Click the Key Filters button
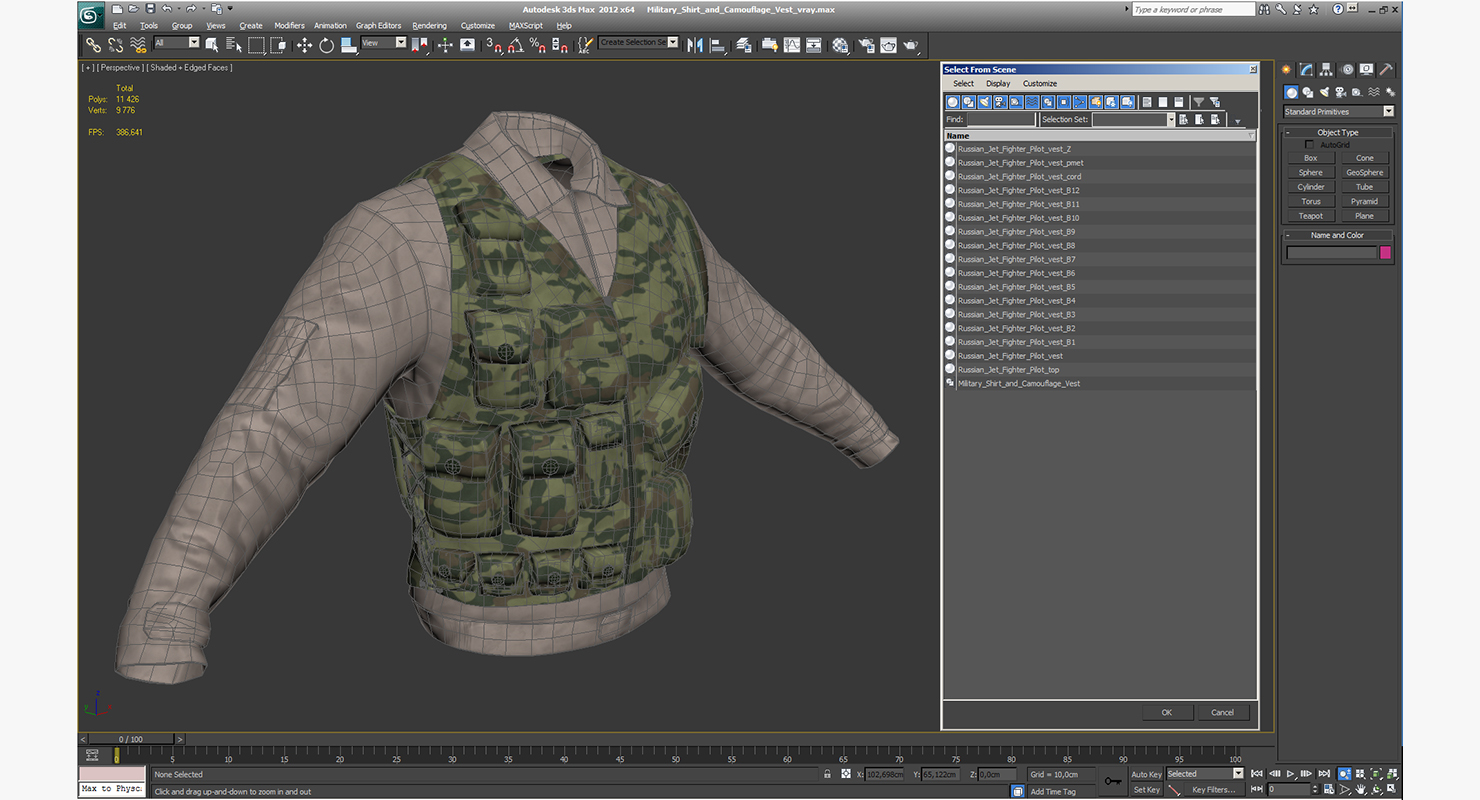This screenshot has height=800, width=1480. click(x=1213, y=790)
